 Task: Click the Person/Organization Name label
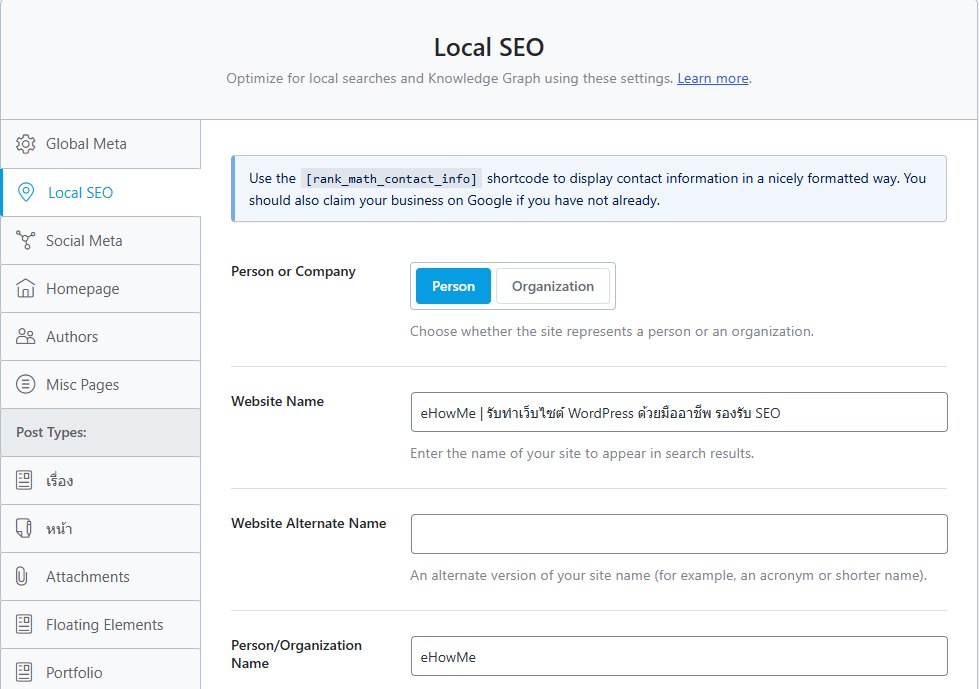[296, 654]
